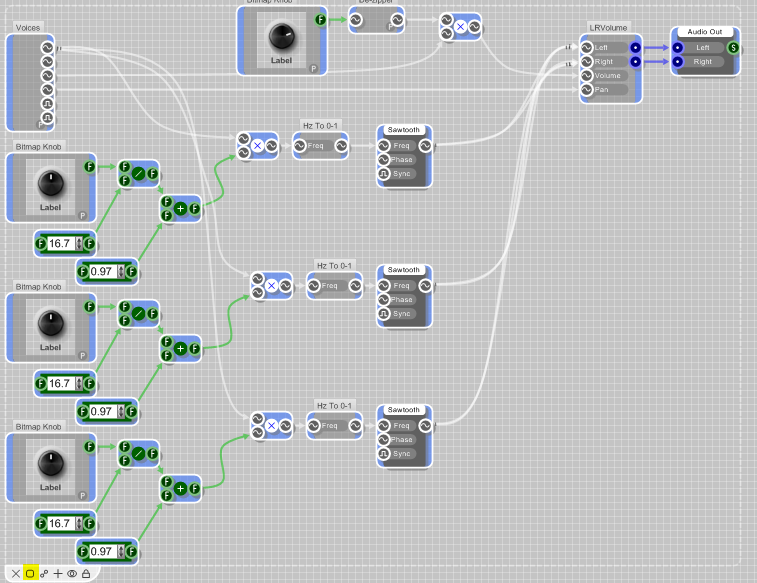
Task: Click the Sync input on the top Sawtooth module
Action: (402, 173)
